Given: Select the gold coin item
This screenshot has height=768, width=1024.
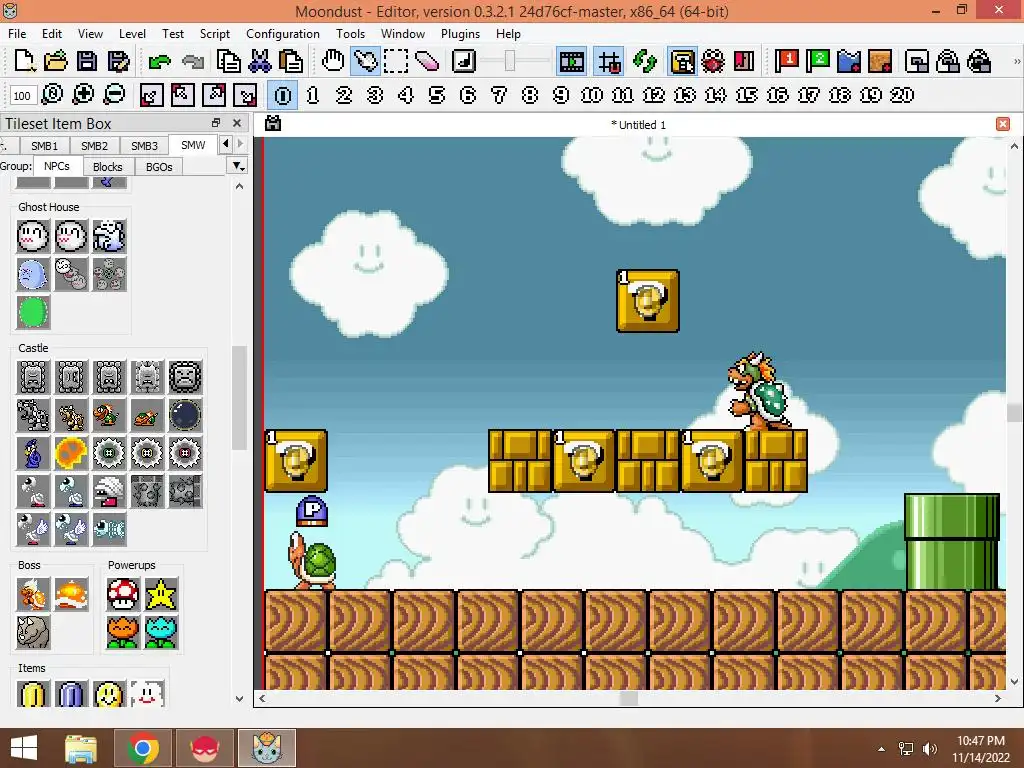Looking at the screenshot, I should [x=33, y=694].
